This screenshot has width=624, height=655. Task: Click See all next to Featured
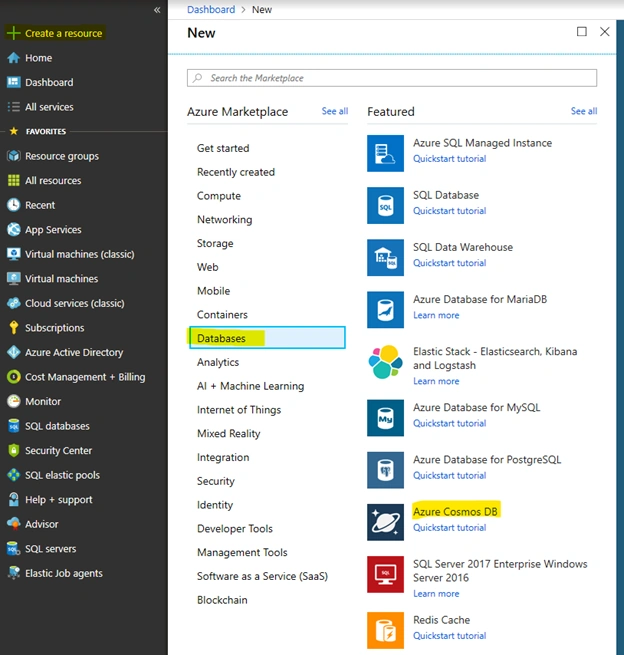(584, 111)
